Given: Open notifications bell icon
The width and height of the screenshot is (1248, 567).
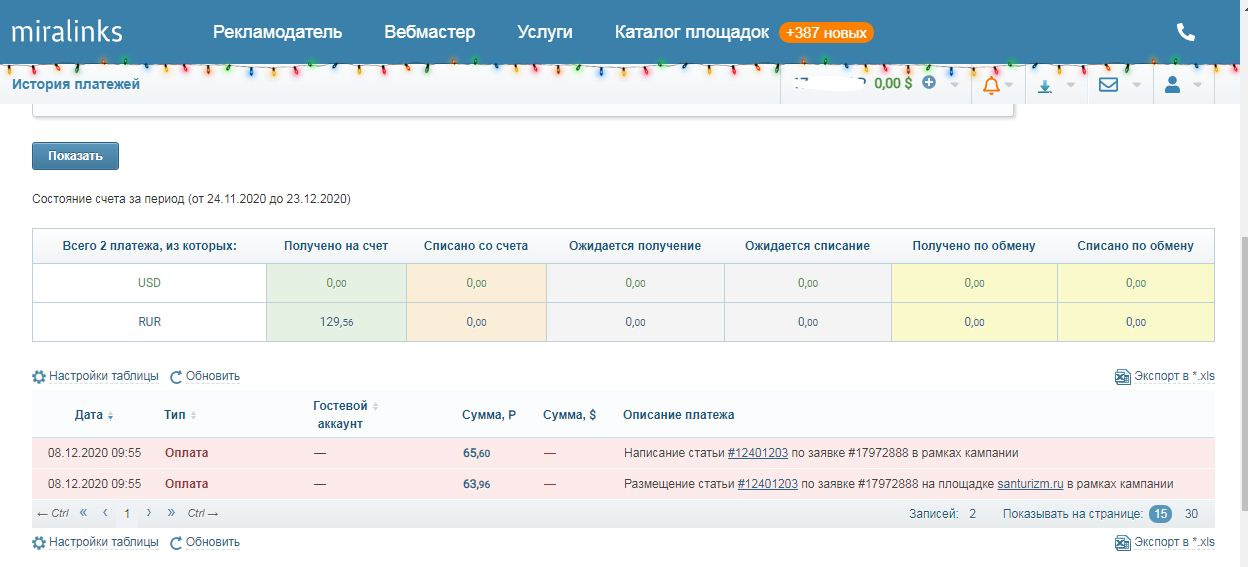Looking at the screenshot, I should 991,85.
